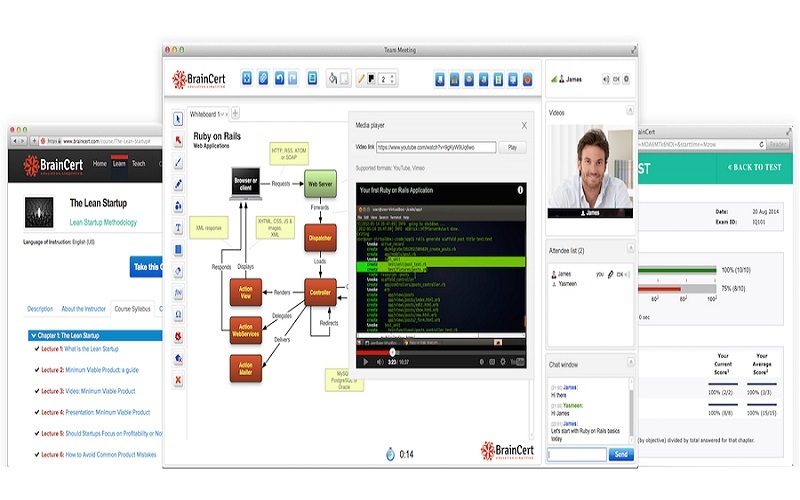Click the red record button in toolbar
The width and height of the screenshot is (800, 500).
(528, 79)
